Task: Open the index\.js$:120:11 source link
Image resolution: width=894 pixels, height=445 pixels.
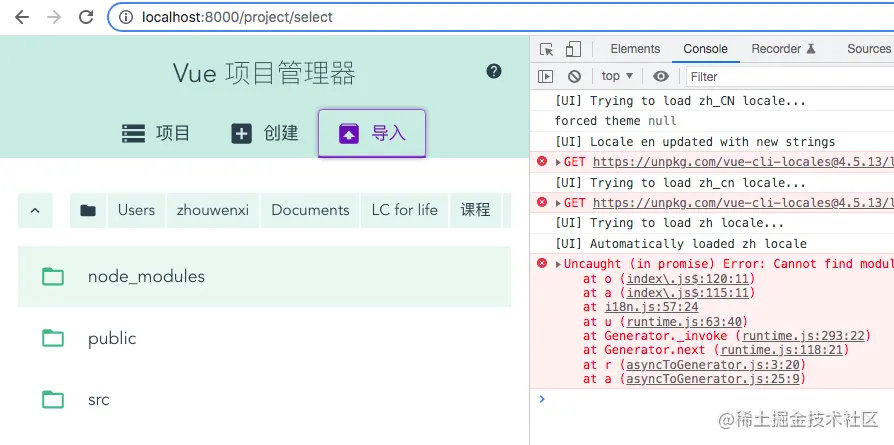Action: click(x=690, y=279)
